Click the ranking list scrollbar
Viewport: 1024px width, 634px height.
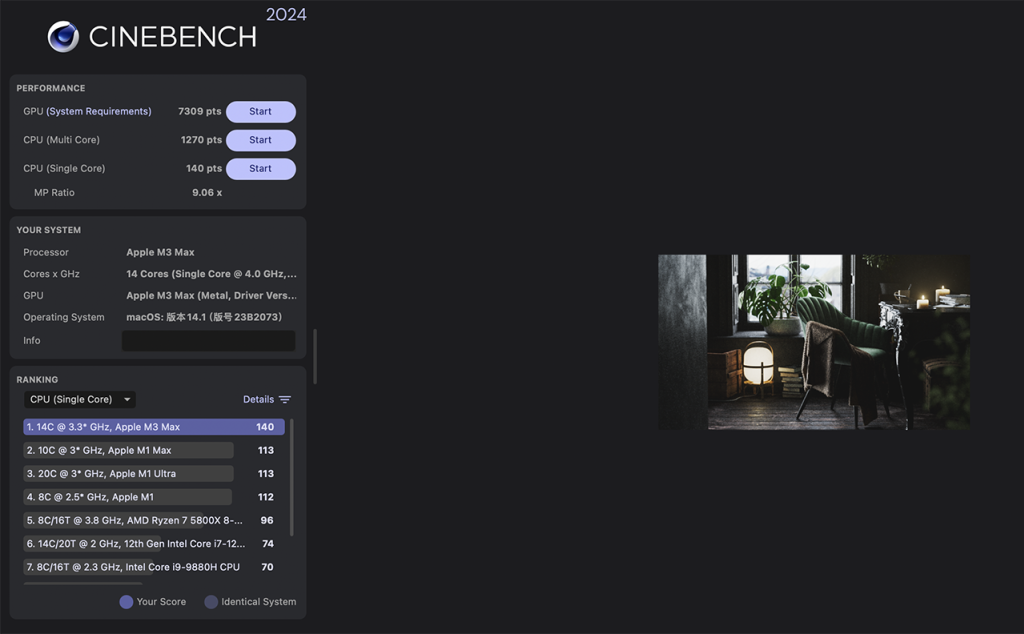pyautogui.click(x=291, y=477)
